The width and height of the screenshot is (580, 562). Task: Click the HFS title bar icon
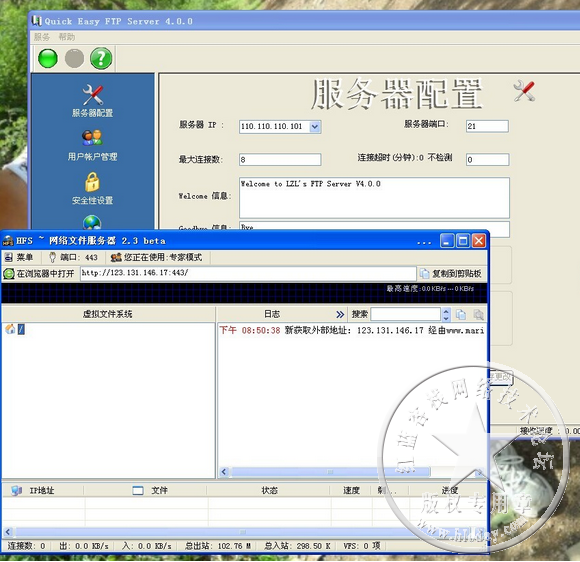pyautogui.click(x=8, y=241)
